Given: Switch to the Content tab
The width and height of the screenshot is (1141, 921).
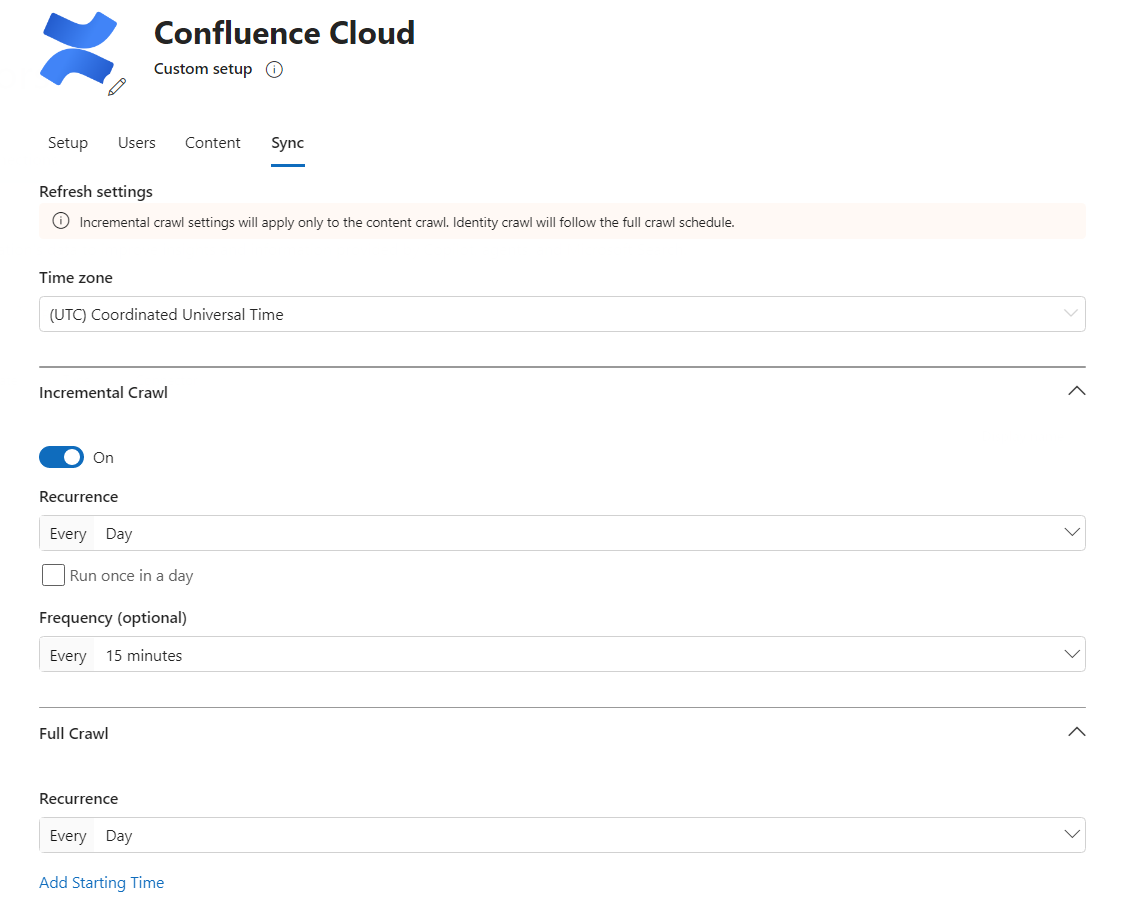Looking at the screenshot, I should pos(213,143).
